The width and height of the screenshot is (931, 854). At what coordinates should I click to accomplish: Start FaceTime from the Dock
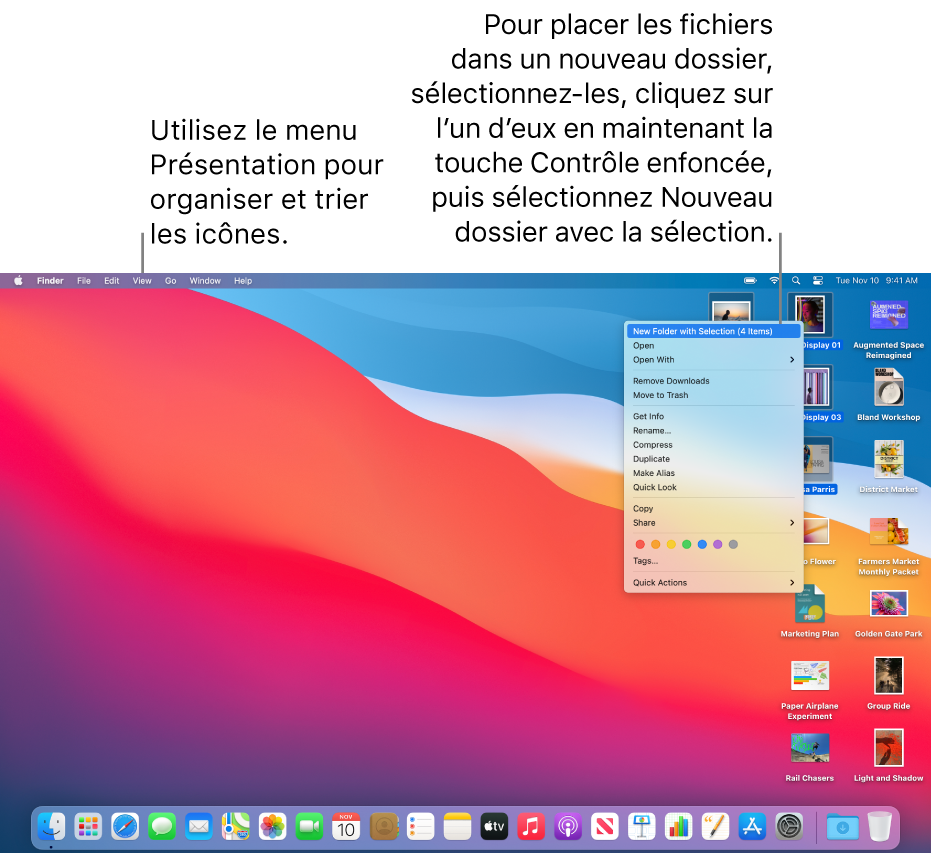click(309, 826)
